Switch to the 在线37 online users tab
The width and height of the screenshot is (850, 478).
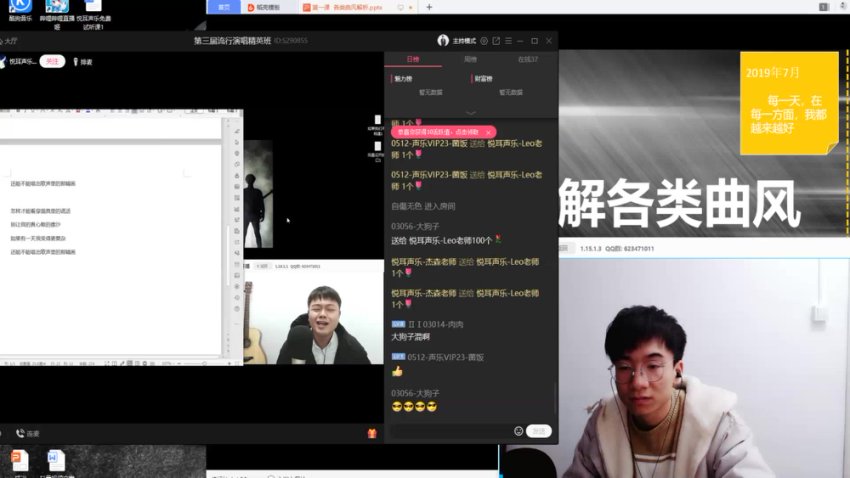pos(527,60)
